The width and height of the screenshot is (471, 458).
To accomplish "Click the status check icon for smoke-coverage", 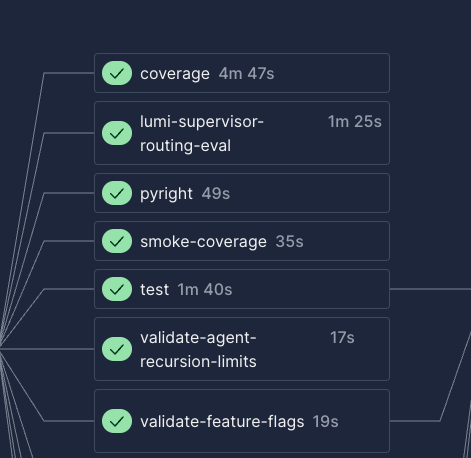I will [x=117, y=241].
